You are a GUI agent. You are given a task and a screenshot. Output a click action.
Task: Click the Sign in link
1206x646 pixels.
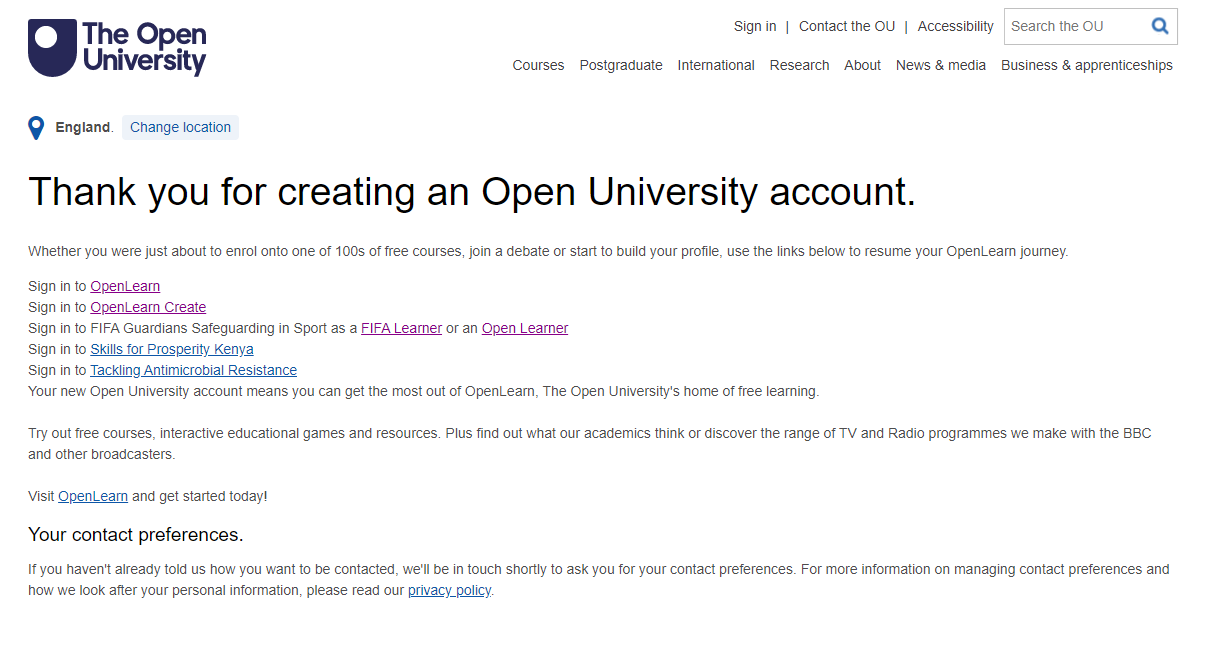[755, 26]
